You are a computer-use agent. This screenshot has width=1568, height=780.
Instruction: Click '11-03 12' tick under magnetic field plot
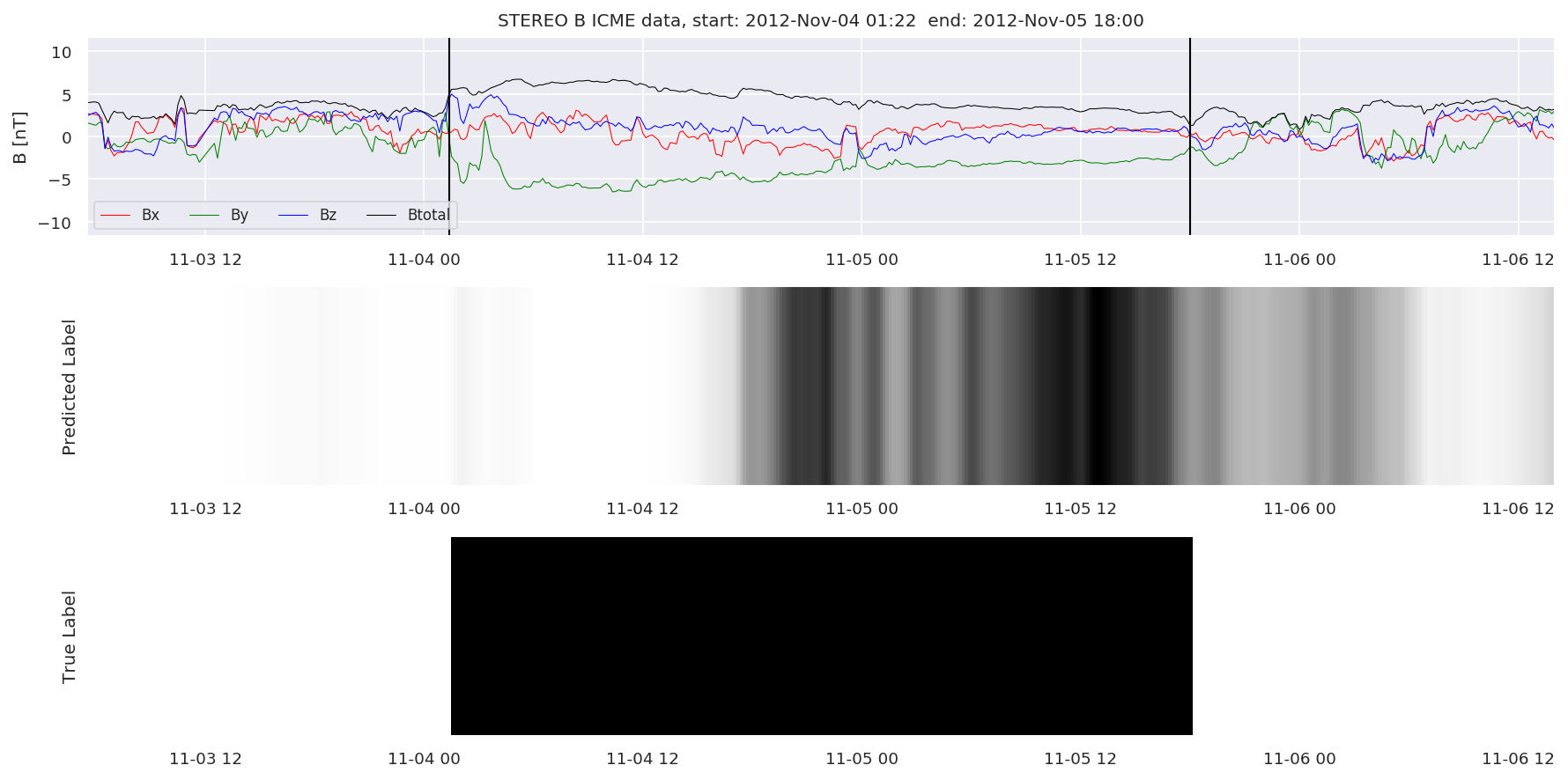pos(205,260)
